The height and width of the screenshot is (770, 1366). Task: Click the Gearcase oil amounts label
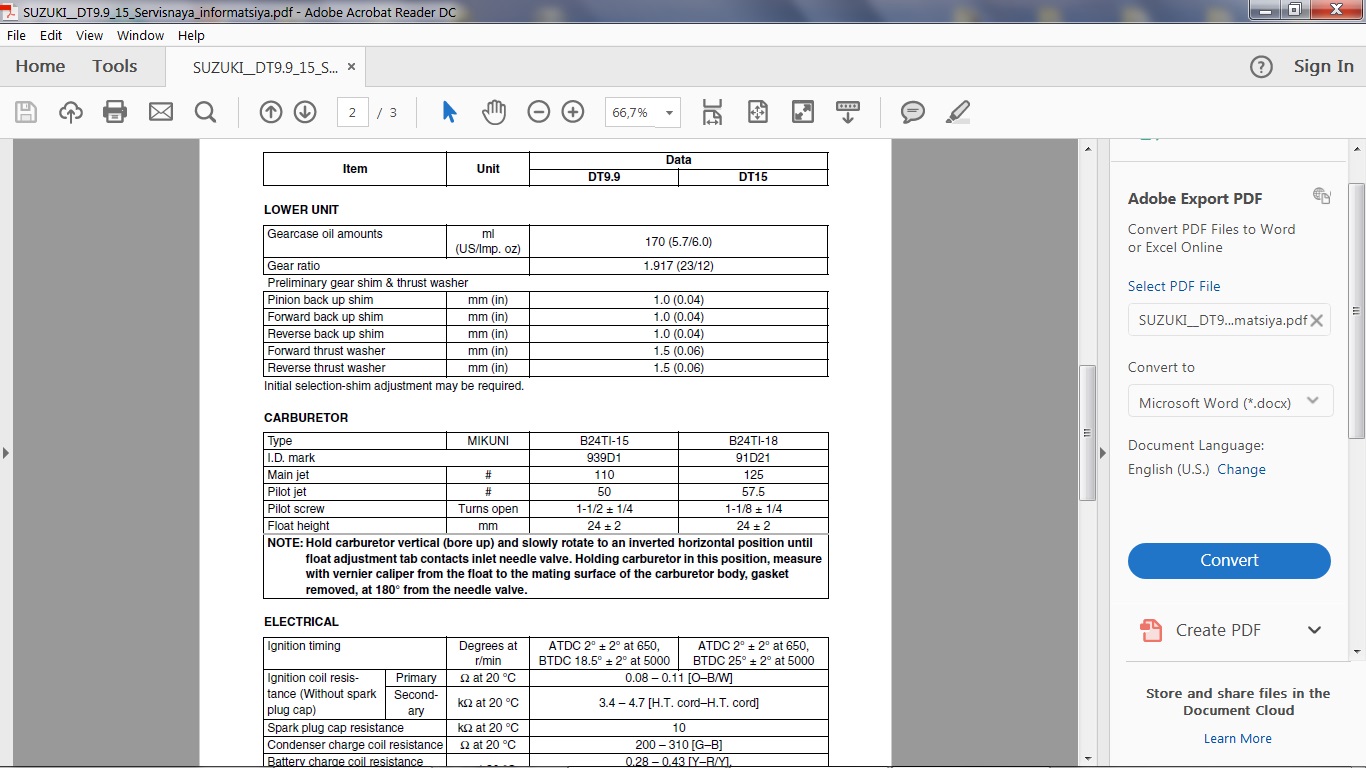[x=325, y=234]
